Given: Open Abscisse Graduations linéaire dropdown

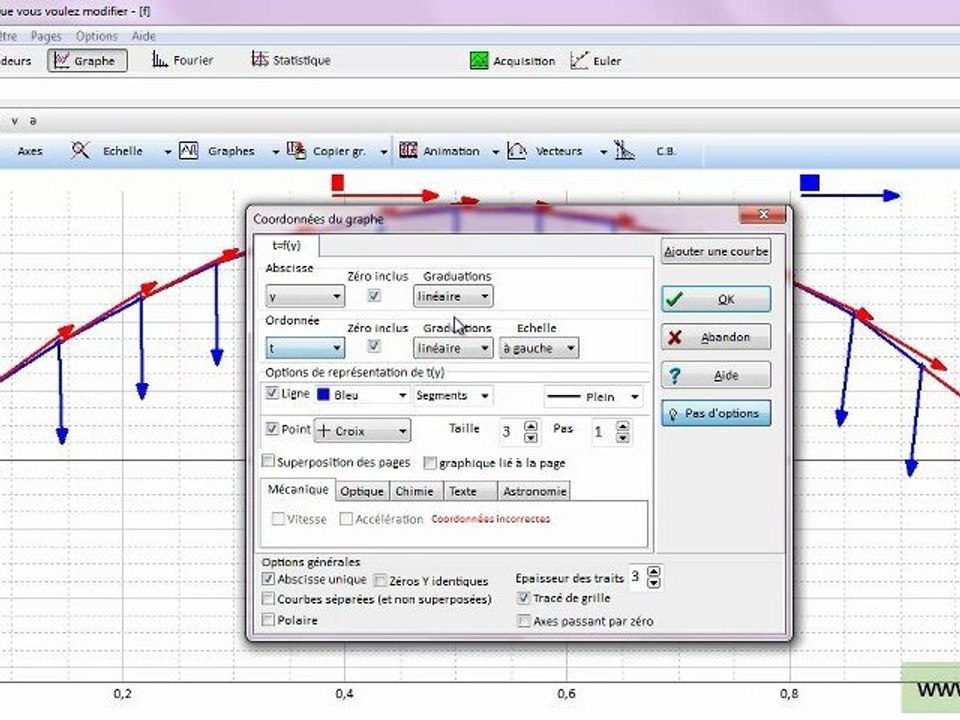Looking at the screenshot, I should pos(453,296).
